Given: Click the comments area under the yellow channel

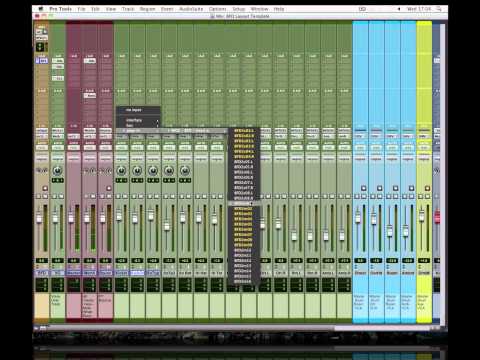Looking at the screenshot, I should point(424,307).
